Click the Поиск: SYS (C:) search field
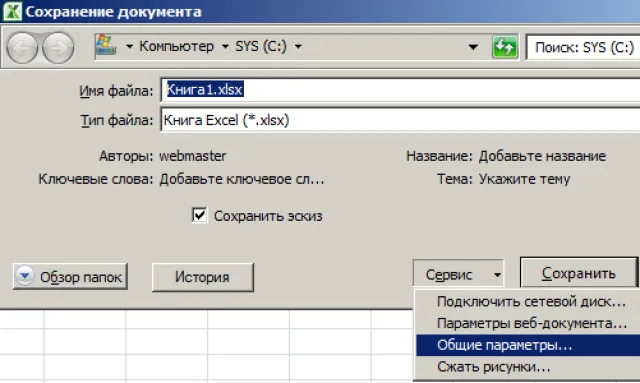This screenshot has width=640, height=383. (584, 47)
